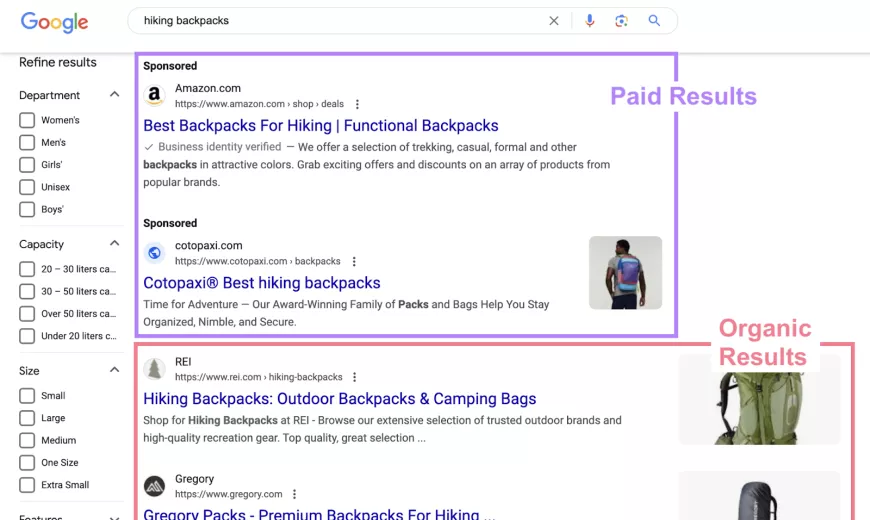This screenshot has height=520, width=870.
Task: Check the Over 50 liters capacity box
Action: point(27,314)
